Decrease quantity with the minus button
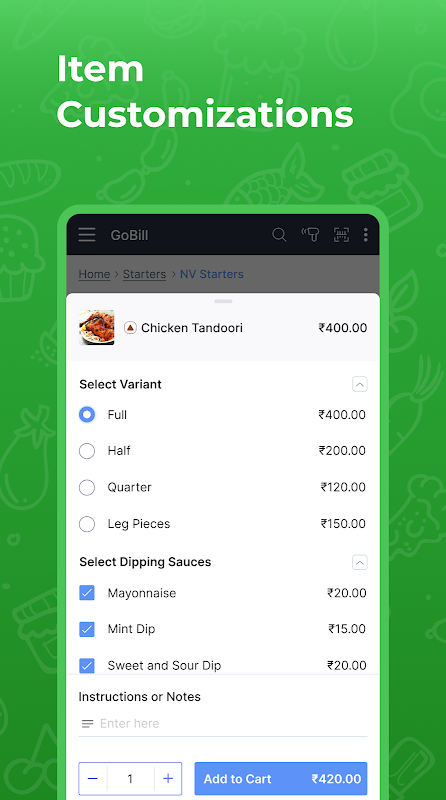446x800 pixels. pos(93,779)
